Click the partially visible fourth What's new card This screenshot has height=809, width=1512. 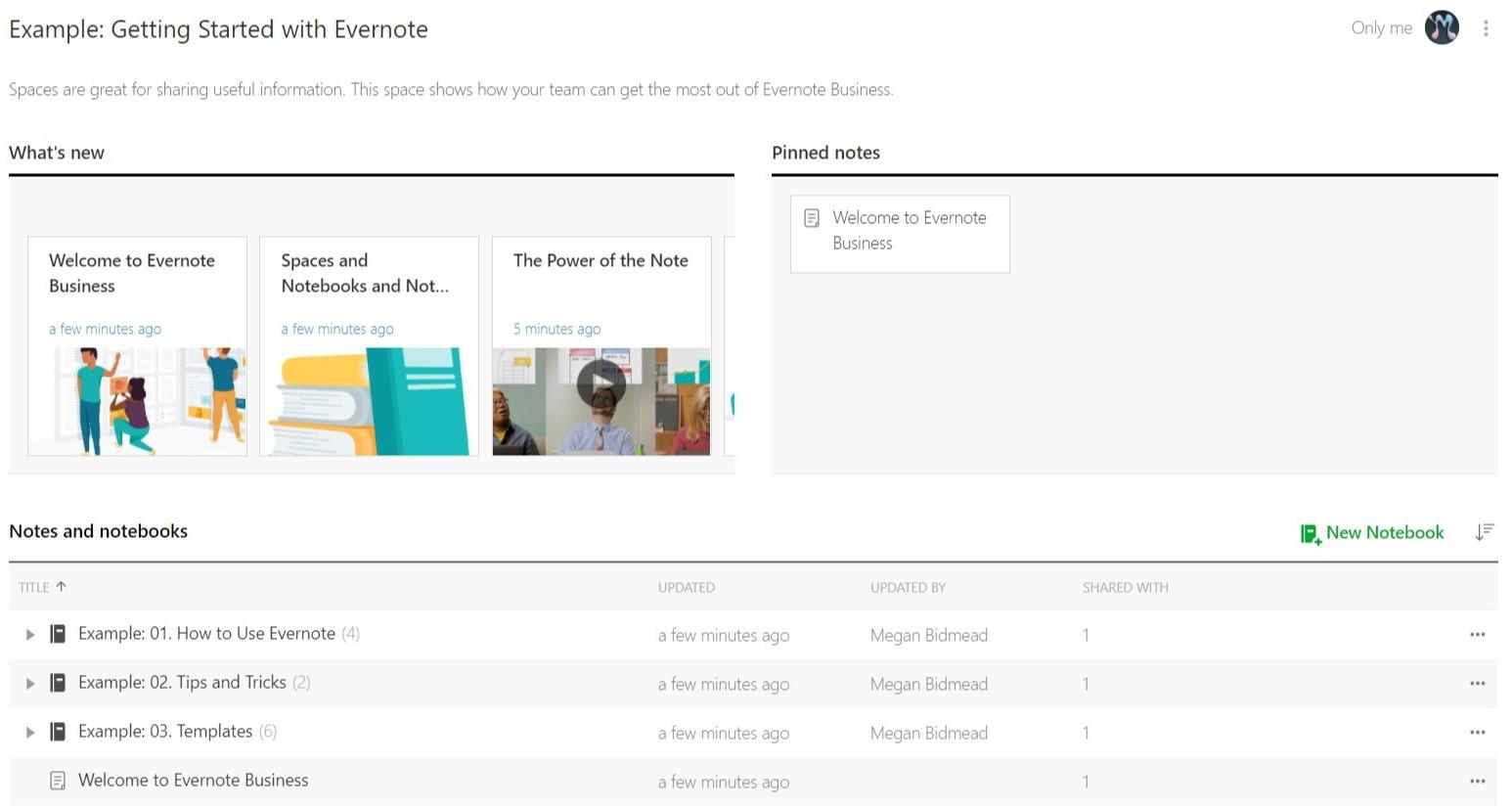[x=730, y=345]
